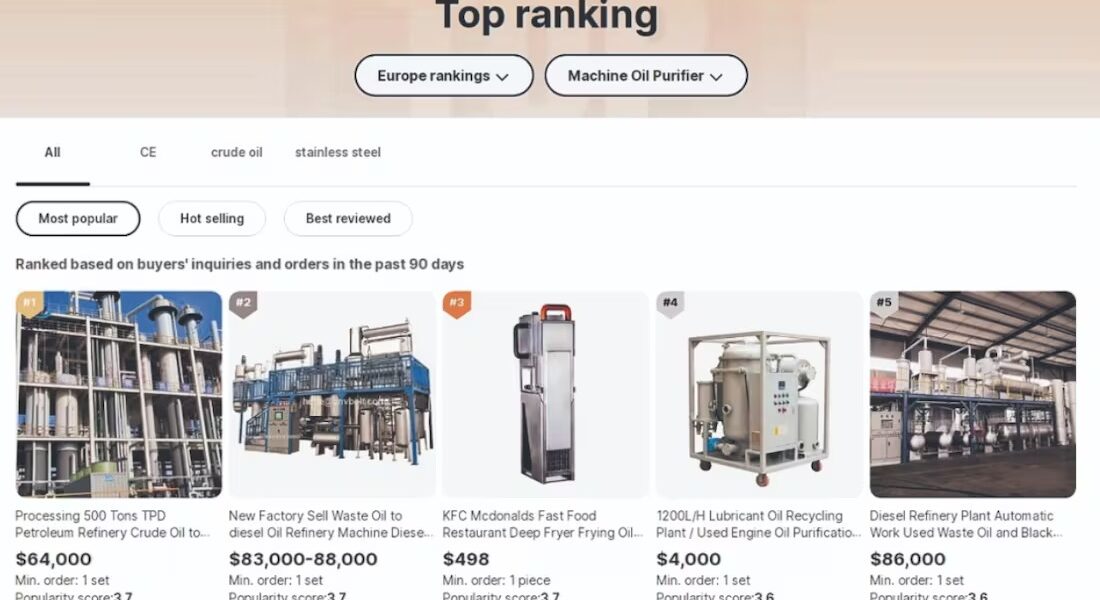The image size is (1100, 600).
Task: Open the stainless steel tab
Action: [x=337, y=152]
